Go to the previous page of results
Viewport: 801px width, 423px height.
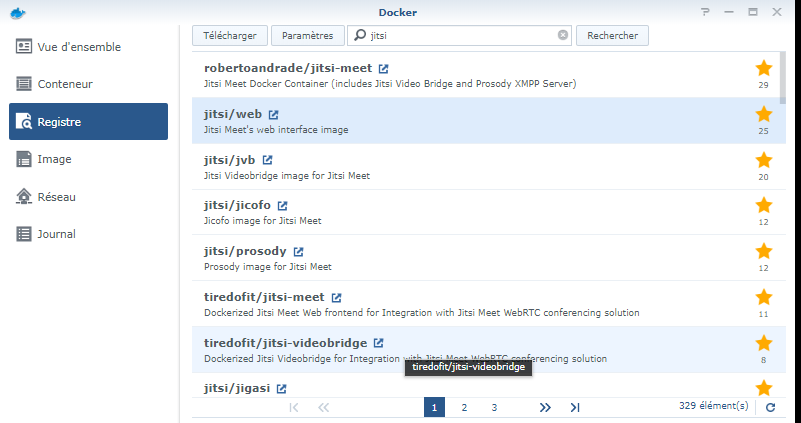click(x=323, y=407)
